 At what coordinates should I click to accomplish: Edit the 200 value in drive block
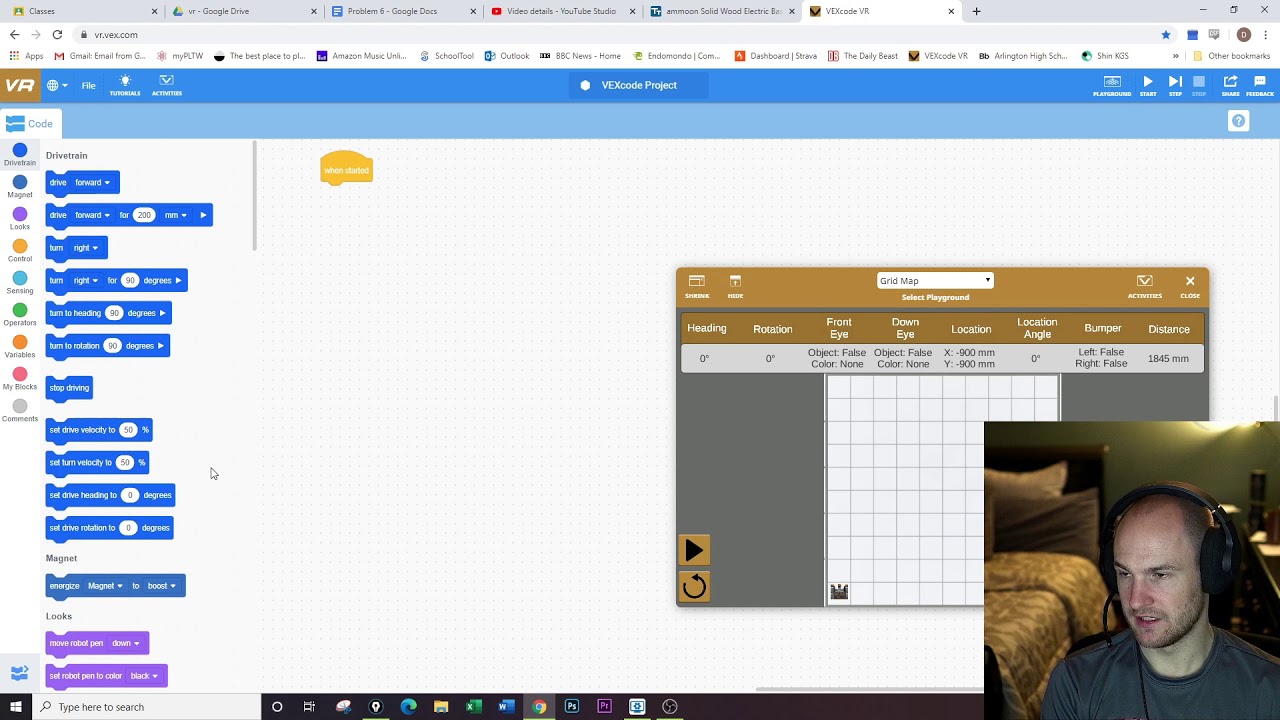click(x=144, y=215)
